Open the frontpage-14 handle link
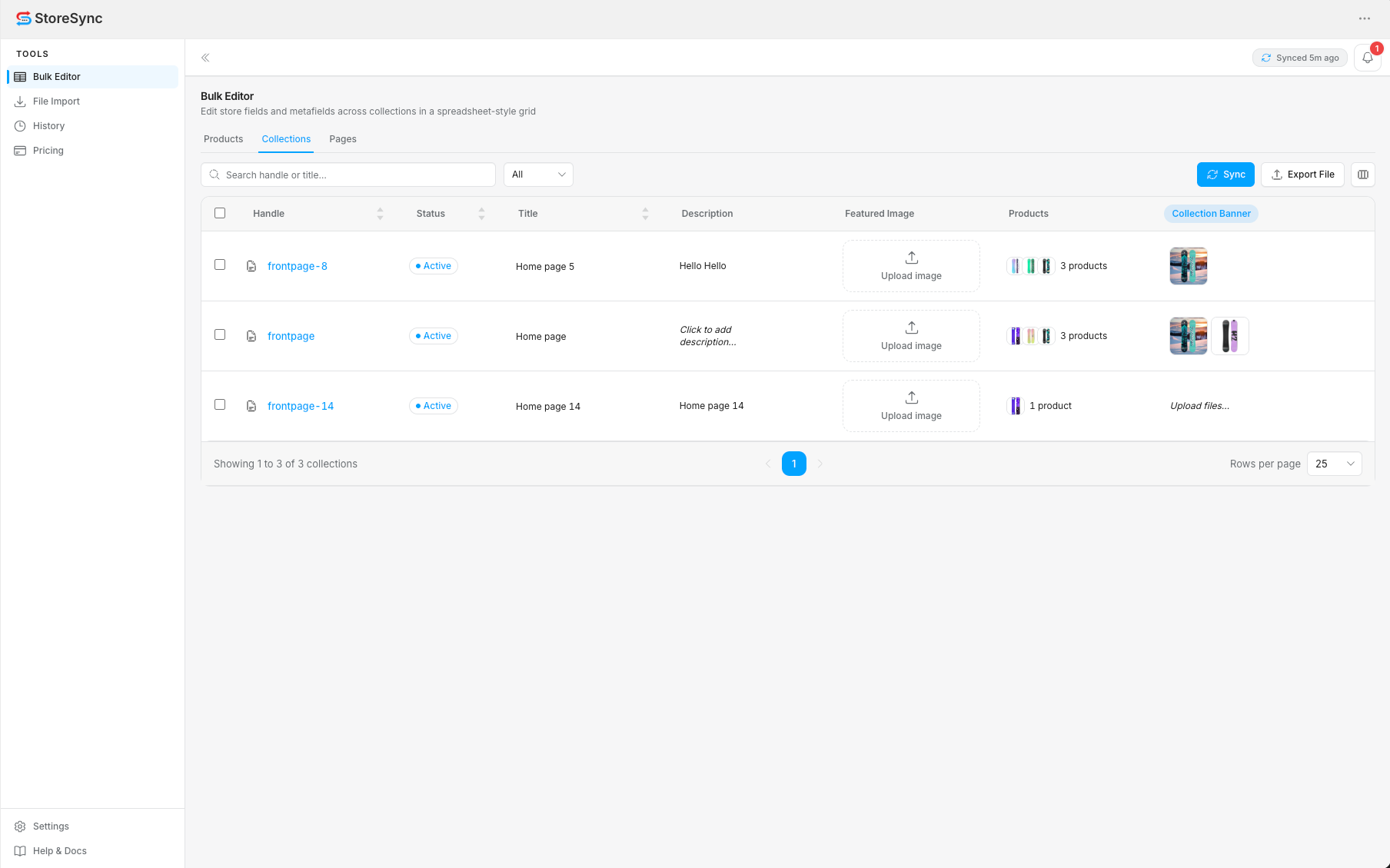 (301, 406)
